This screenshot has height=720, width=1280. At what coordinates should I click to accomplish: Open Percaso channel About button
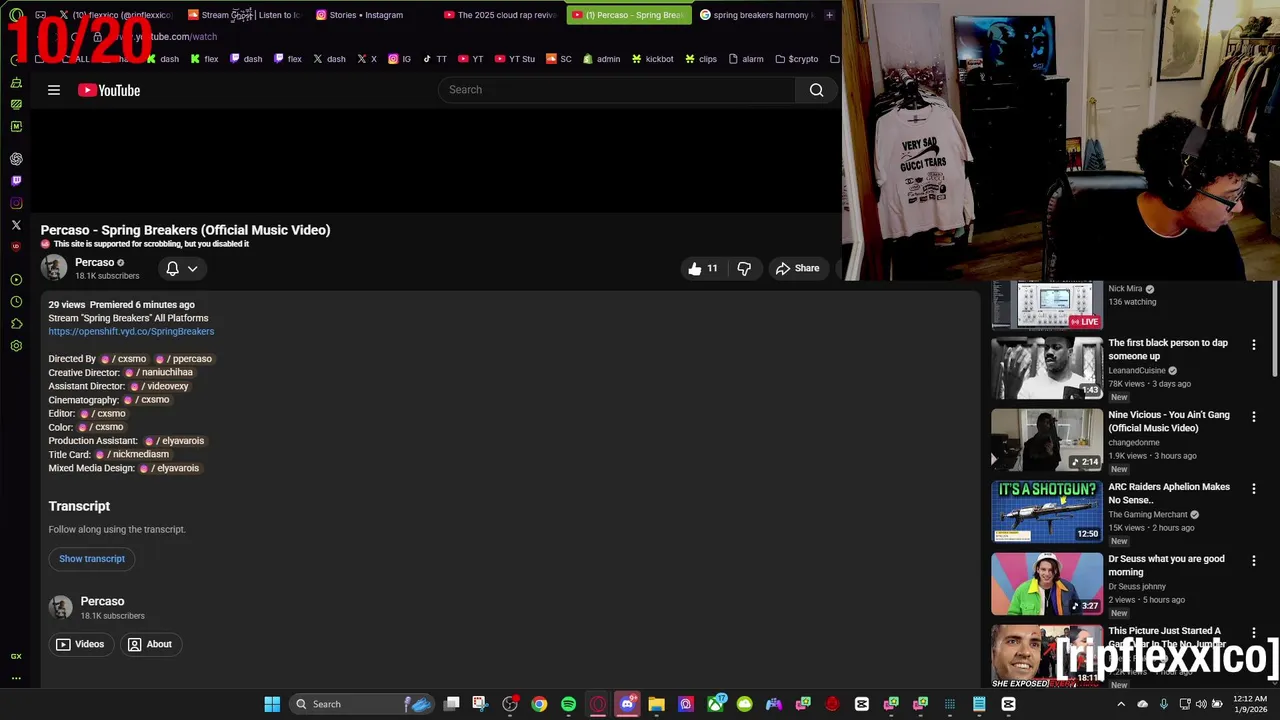click(x=150, y=644)
